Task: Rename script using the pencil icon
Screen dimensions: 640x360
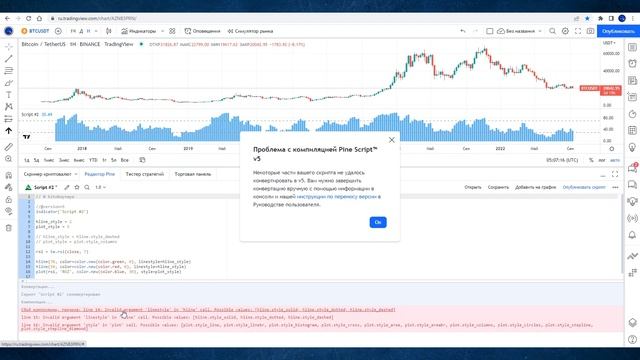Action: click(67, 187)
